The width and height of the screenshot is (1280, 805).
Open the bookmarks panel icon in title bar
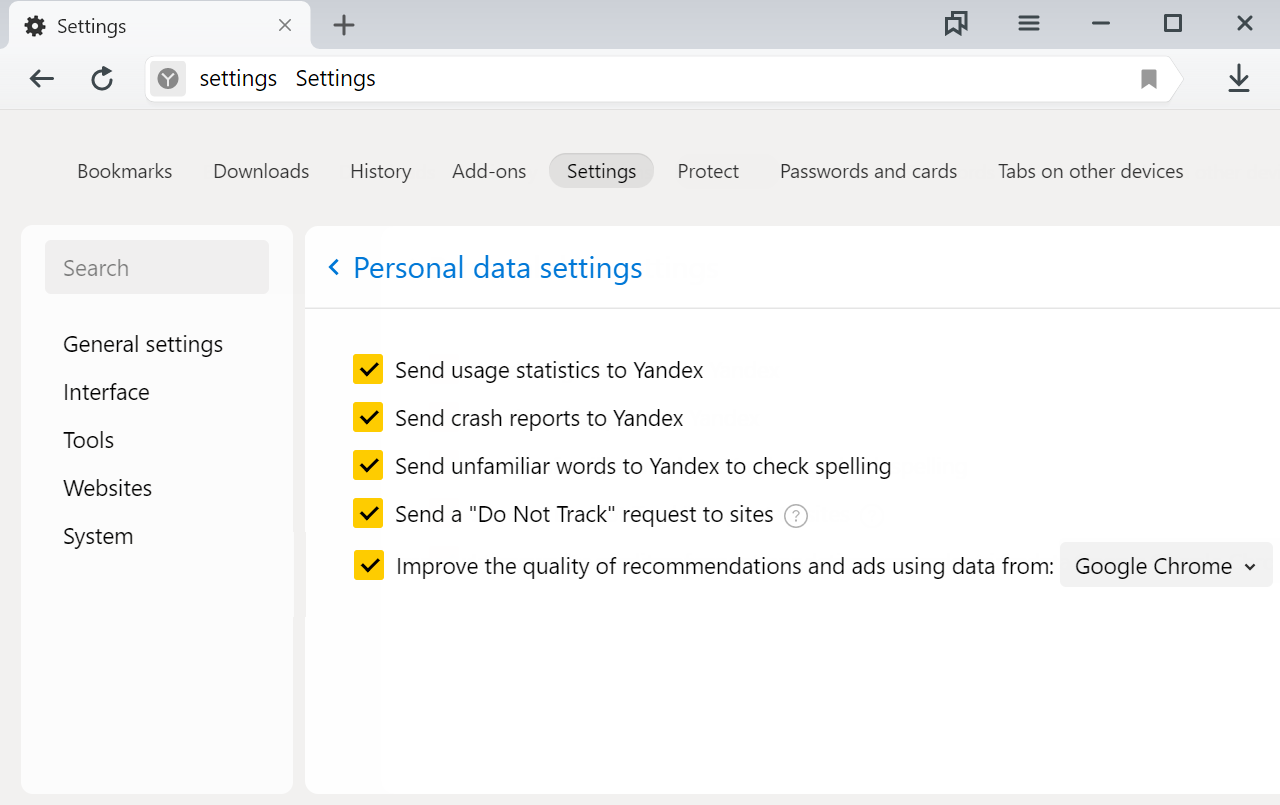tap(956, 24)
